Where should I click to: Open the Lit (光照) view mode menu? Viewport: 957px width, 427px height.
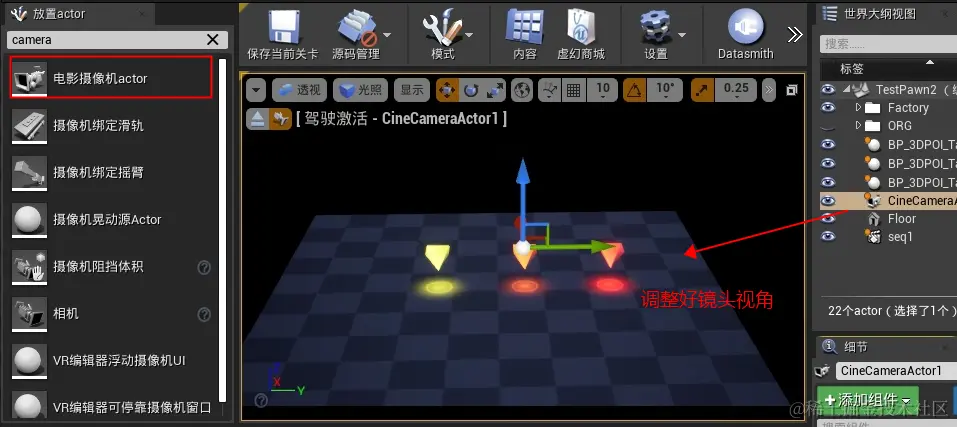pyautogui.click(x=361, y=90)
